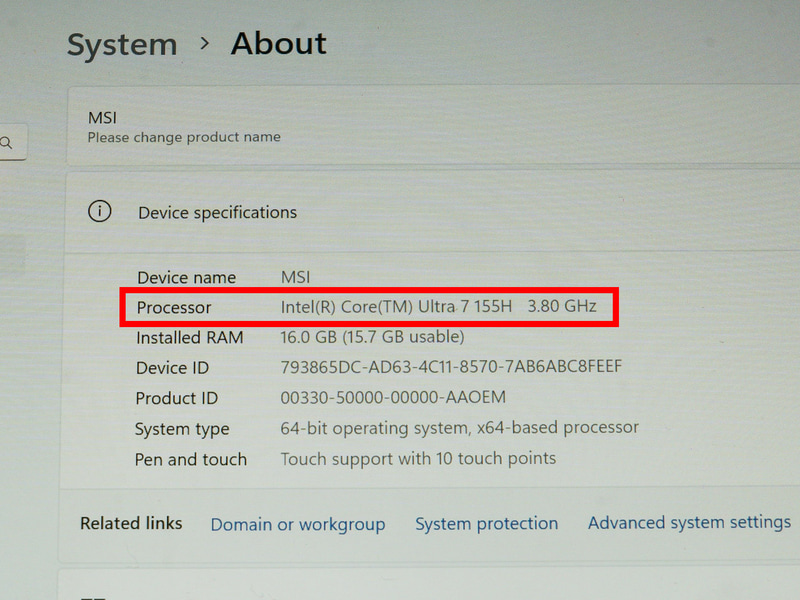The image size is (800, 600).
Task: Select Device ID value 793865DC-AD63-4C11
Action: point(451,366)
